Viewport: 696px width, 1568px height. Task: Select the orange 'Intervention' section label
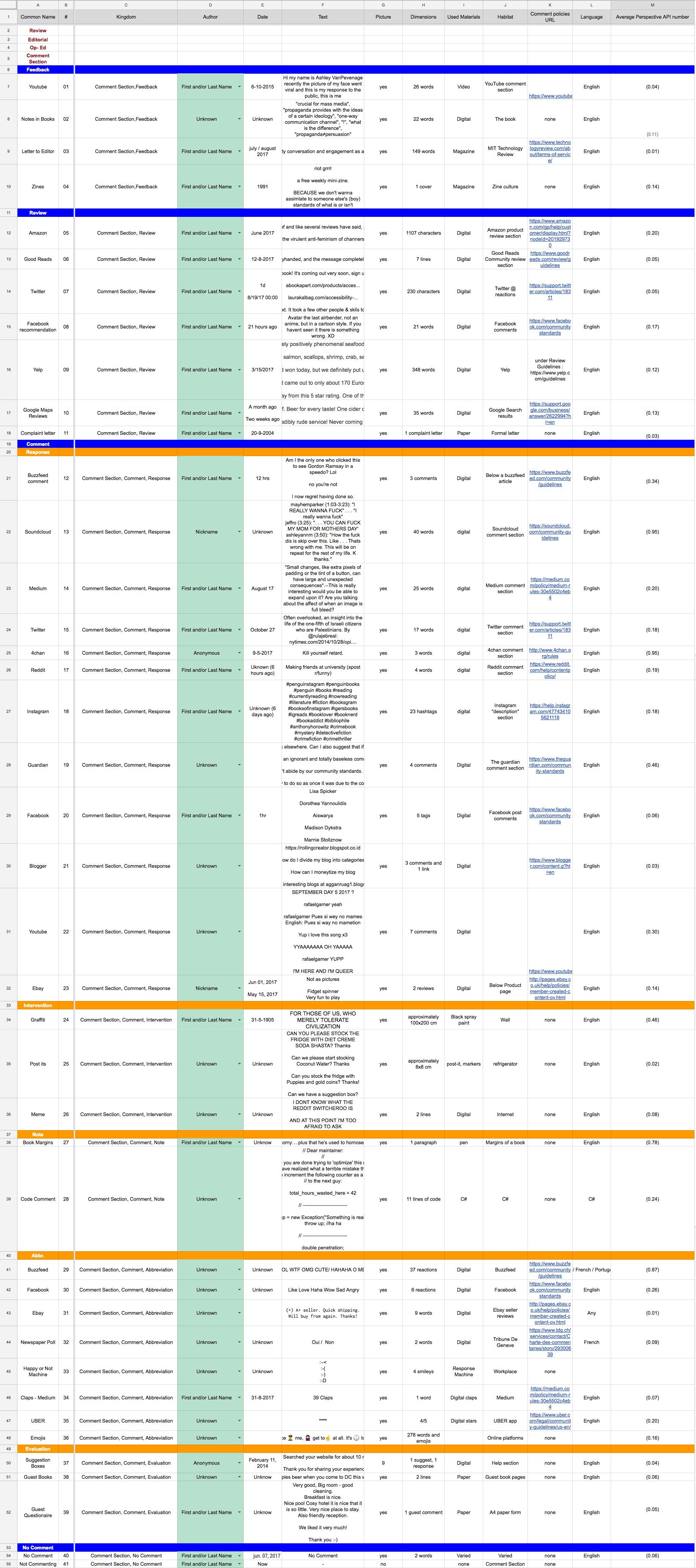38,1006
